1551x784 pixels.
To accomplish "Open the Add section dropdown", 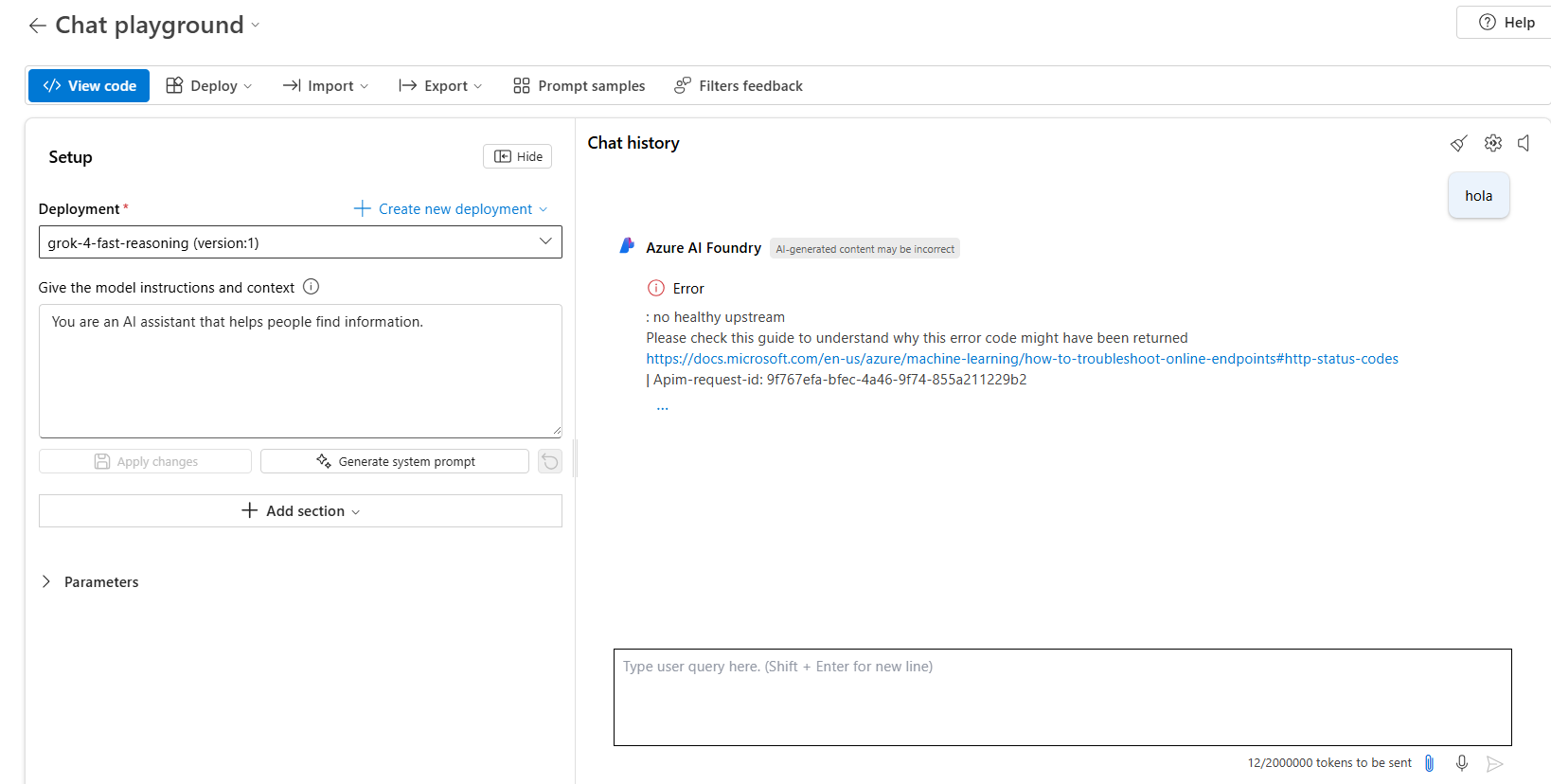I will click(300, 511).
